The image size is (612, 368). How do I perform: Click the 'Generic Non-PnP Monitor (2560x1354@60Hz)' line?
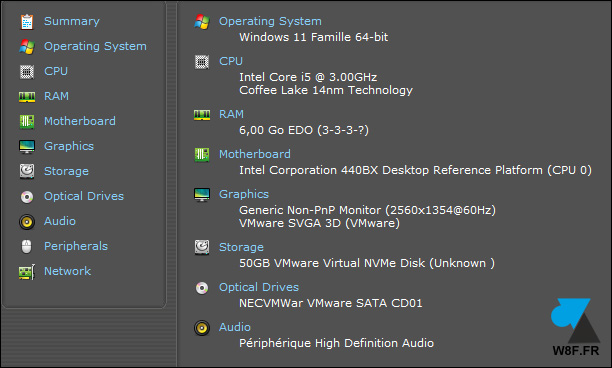point(367,210)
